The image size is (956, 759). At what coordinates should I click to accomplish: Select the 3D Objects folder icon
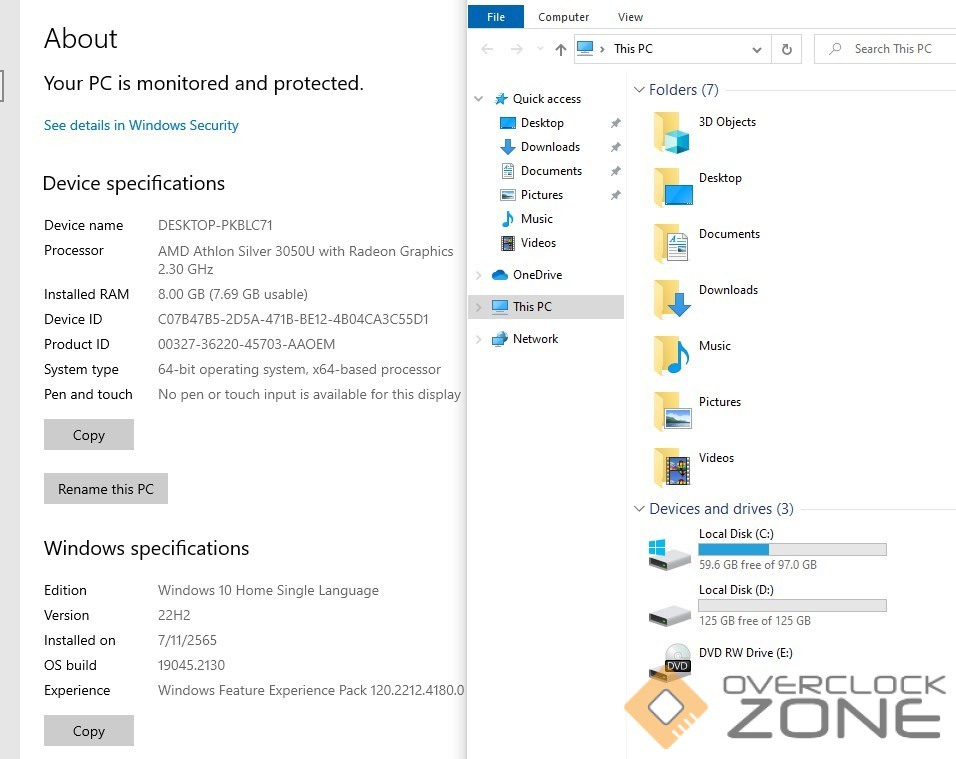click(671, 132)
